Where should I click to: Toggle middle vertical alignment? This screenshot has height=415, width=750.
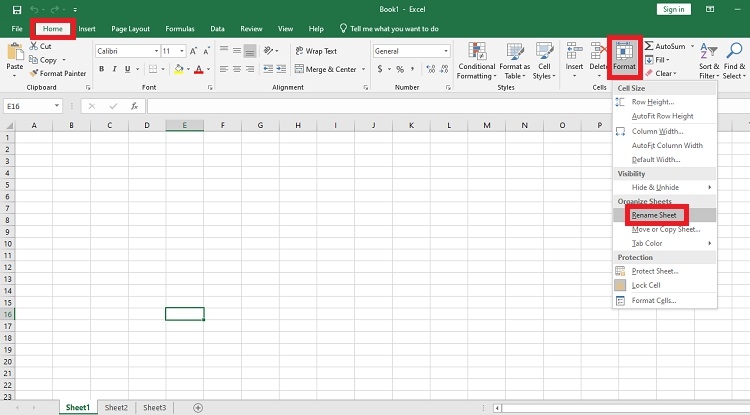[x=237, y=50]
